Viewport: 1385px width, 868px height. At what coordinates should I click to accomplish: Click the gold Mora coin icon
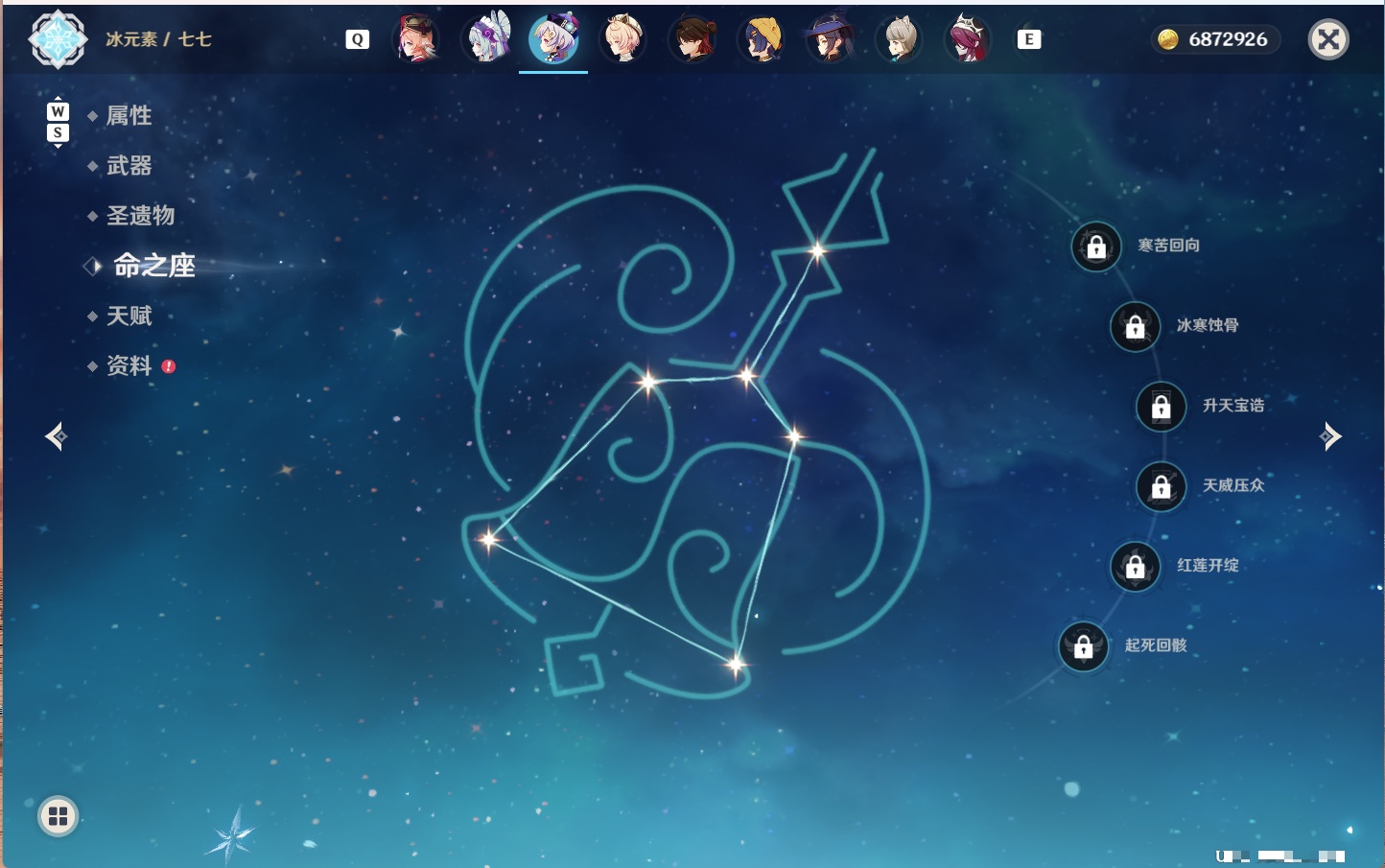pyautogui.click(x=1167, y=39)
